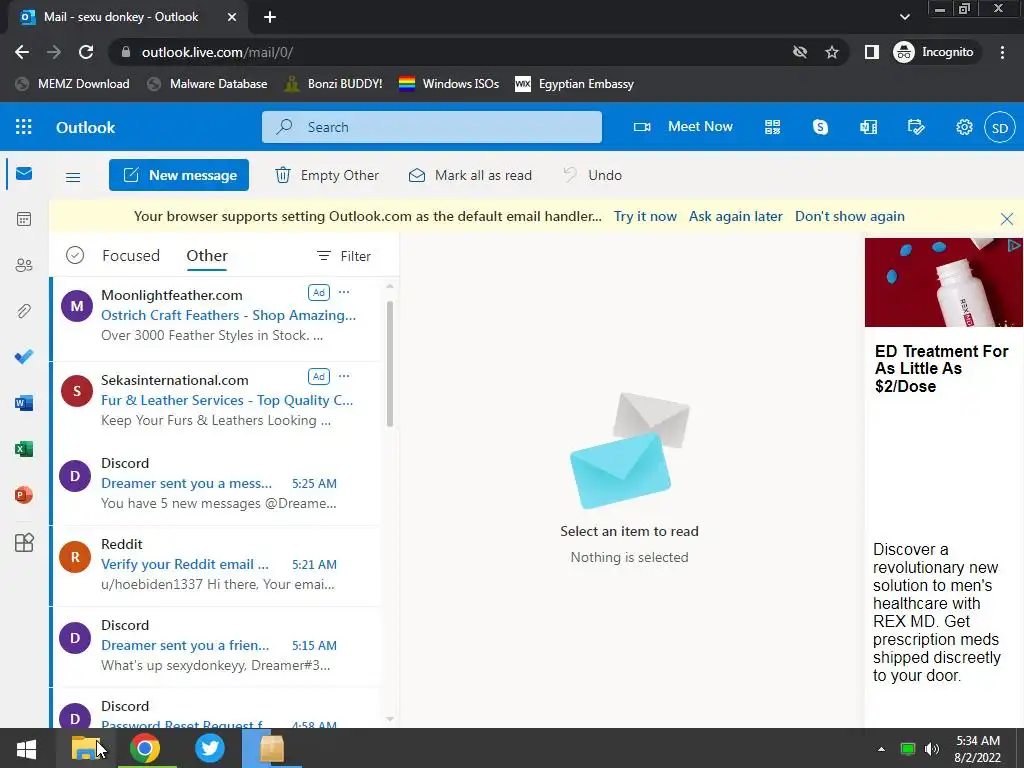Open People contacts in sidebar
This screenshot has width=1024, height=768.
point(24,265)
